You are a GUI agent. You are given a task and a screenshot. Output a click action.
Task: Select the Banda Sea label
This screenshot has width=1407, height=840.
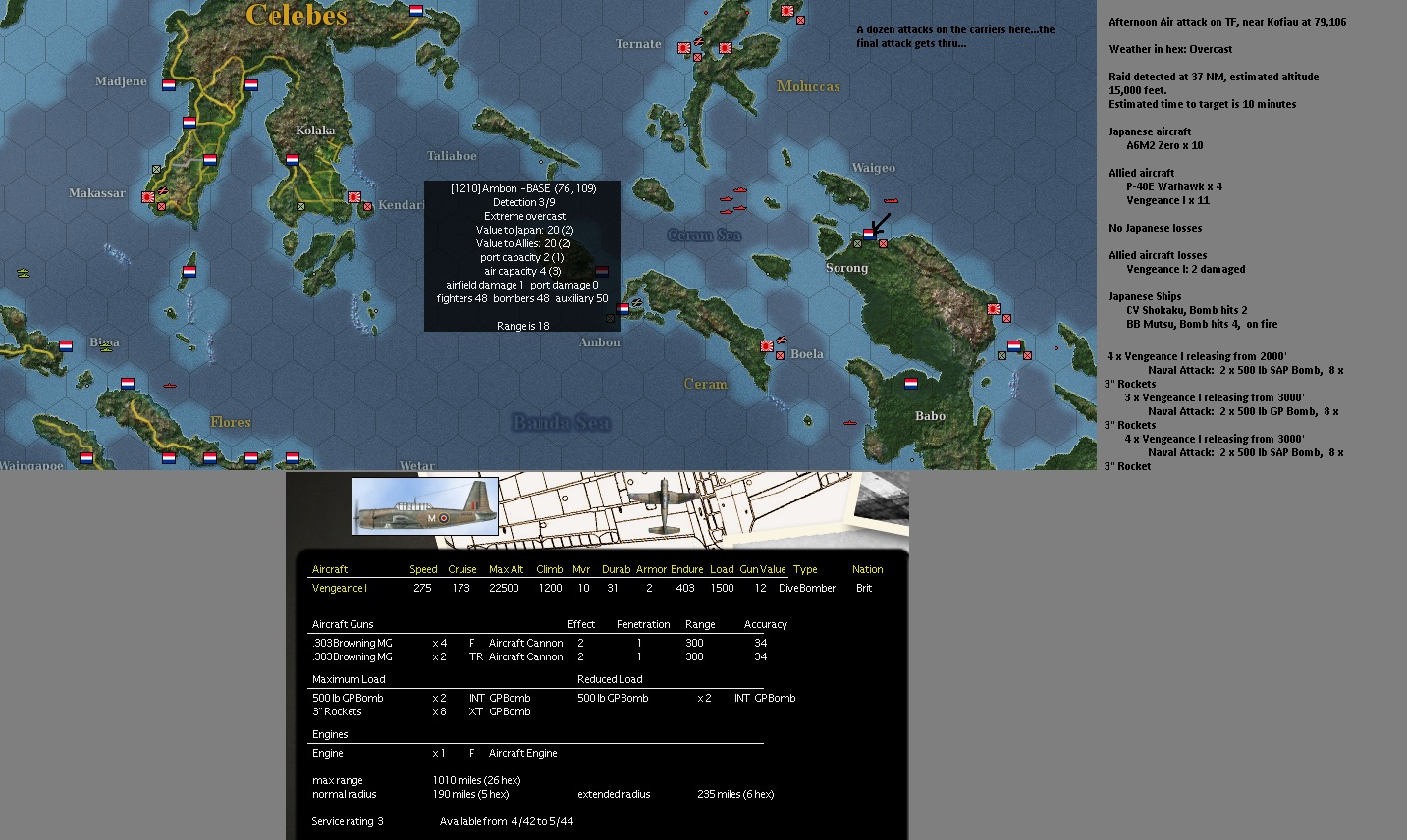(562, 423)
